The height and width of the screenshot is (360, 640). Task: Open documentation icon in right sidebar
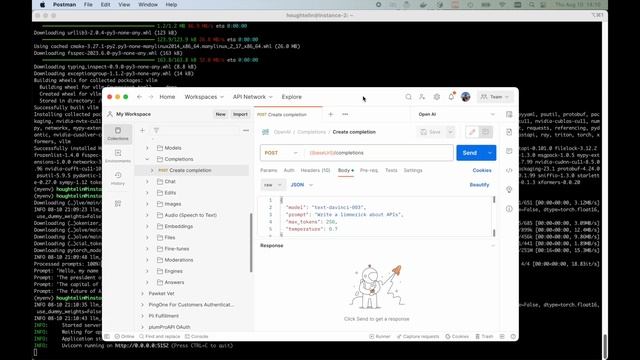pos(509,132)
